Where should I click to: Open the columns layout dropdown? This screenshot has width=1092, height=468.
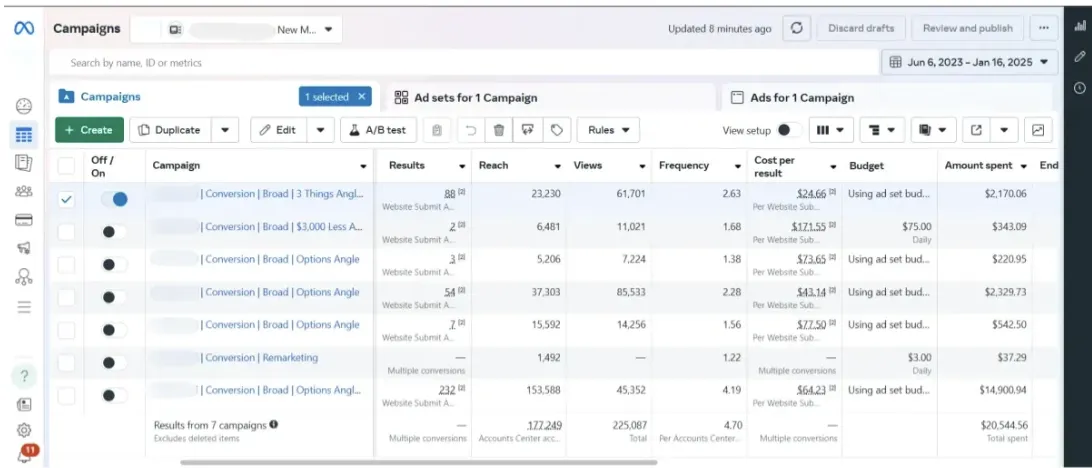829,130
